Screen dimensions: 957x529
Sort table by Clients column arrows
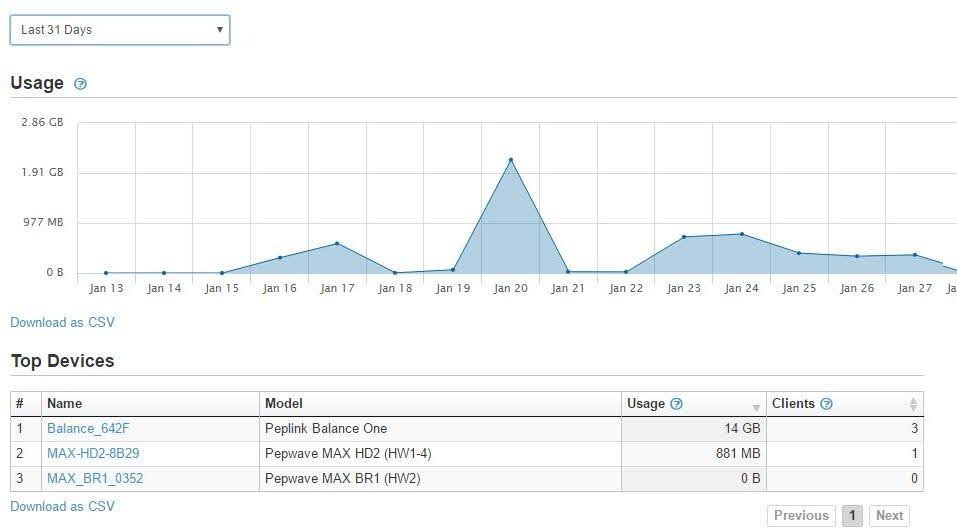913,404
